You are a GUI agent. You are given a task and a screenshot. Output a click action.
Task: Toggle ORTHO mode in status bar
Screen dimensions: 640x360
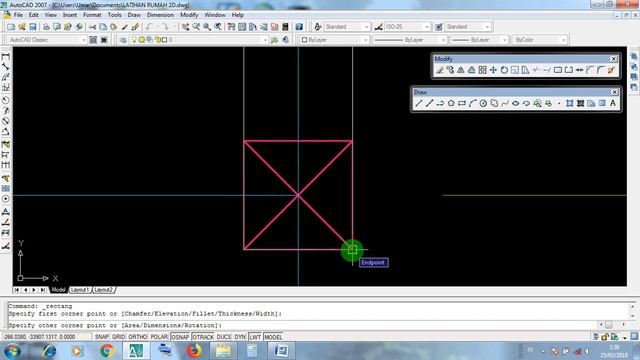138,337
